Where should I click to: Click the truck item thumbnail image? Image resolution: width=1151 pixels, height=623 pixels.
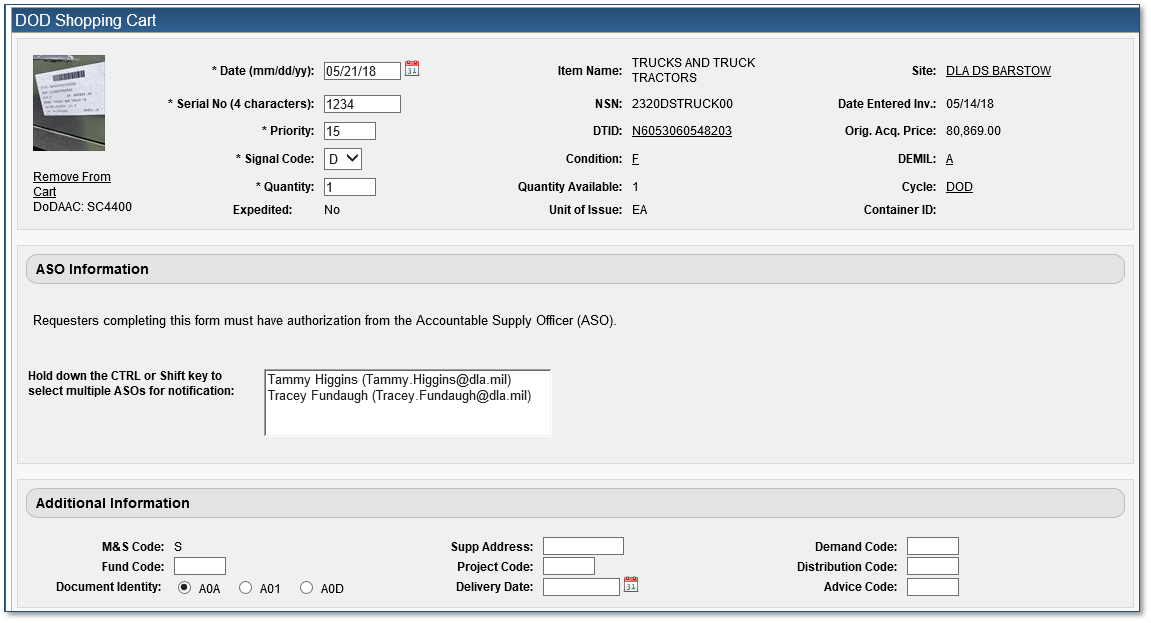pyautogui.click(x=68, y=103)
